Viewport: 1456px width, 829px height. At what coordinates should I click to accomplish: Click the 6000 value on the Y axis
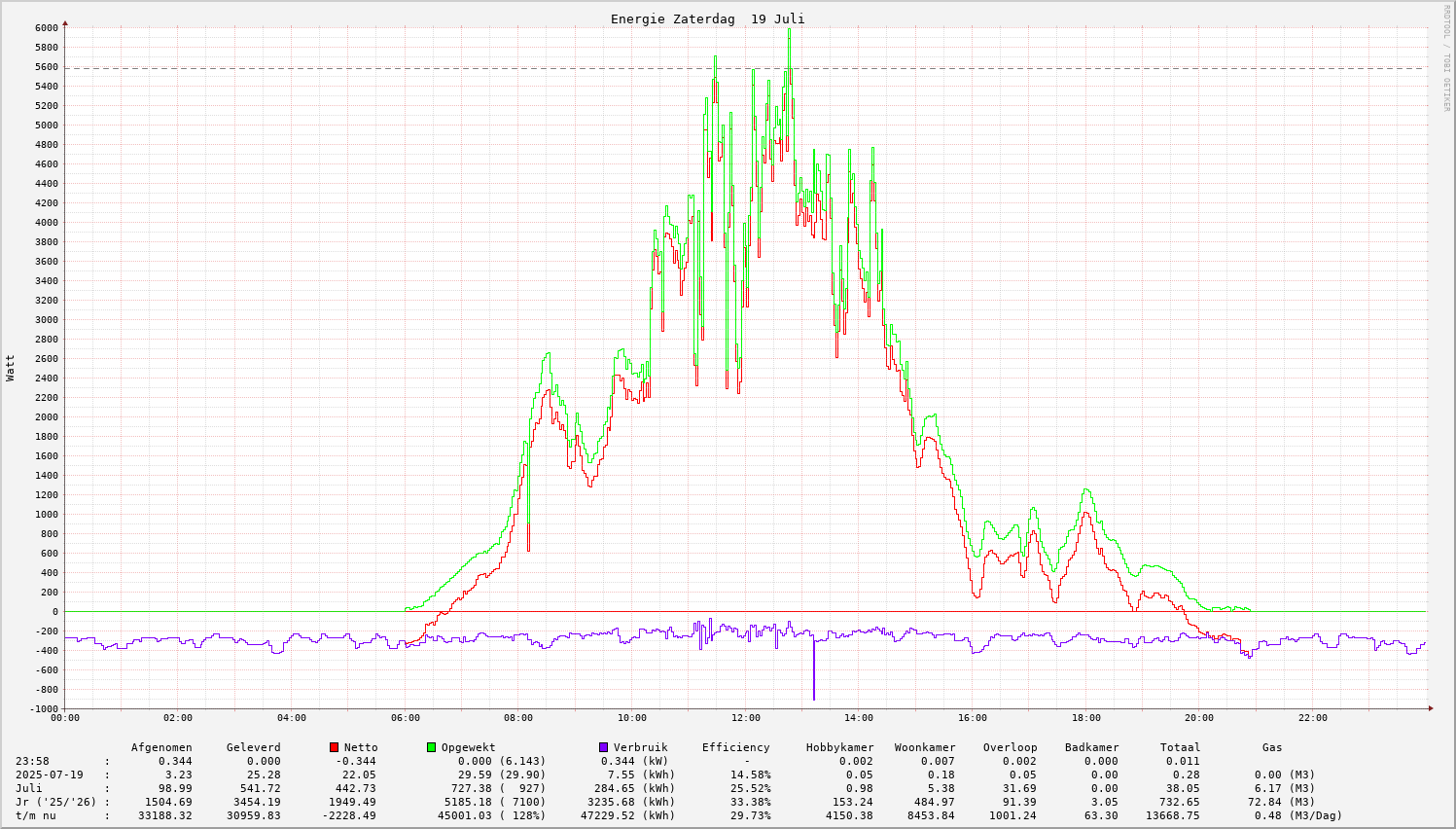tap(47, 28)
